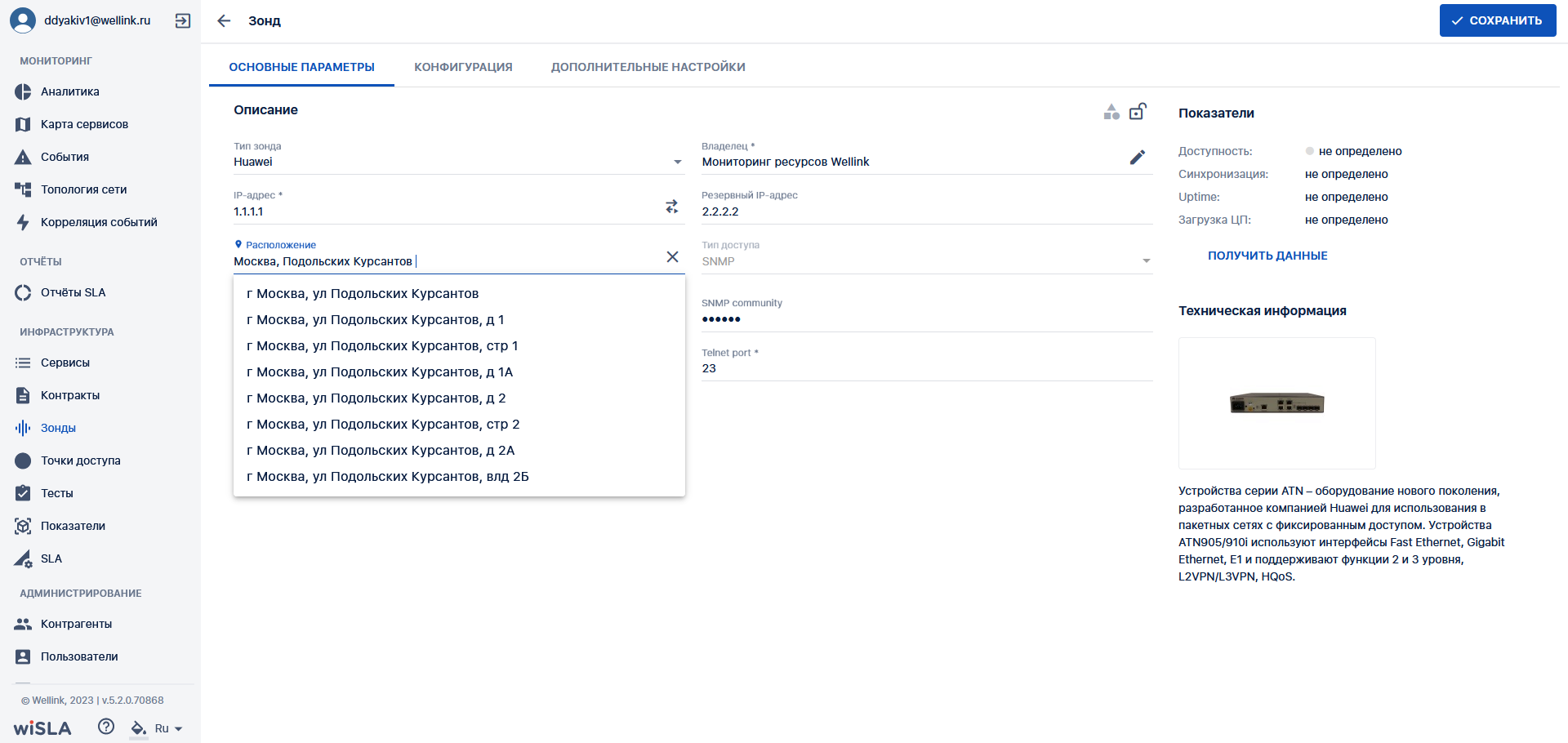Open Контрагенты in the sidebar
This screenshot has width=1568, height=743.
tap(100, 624)
